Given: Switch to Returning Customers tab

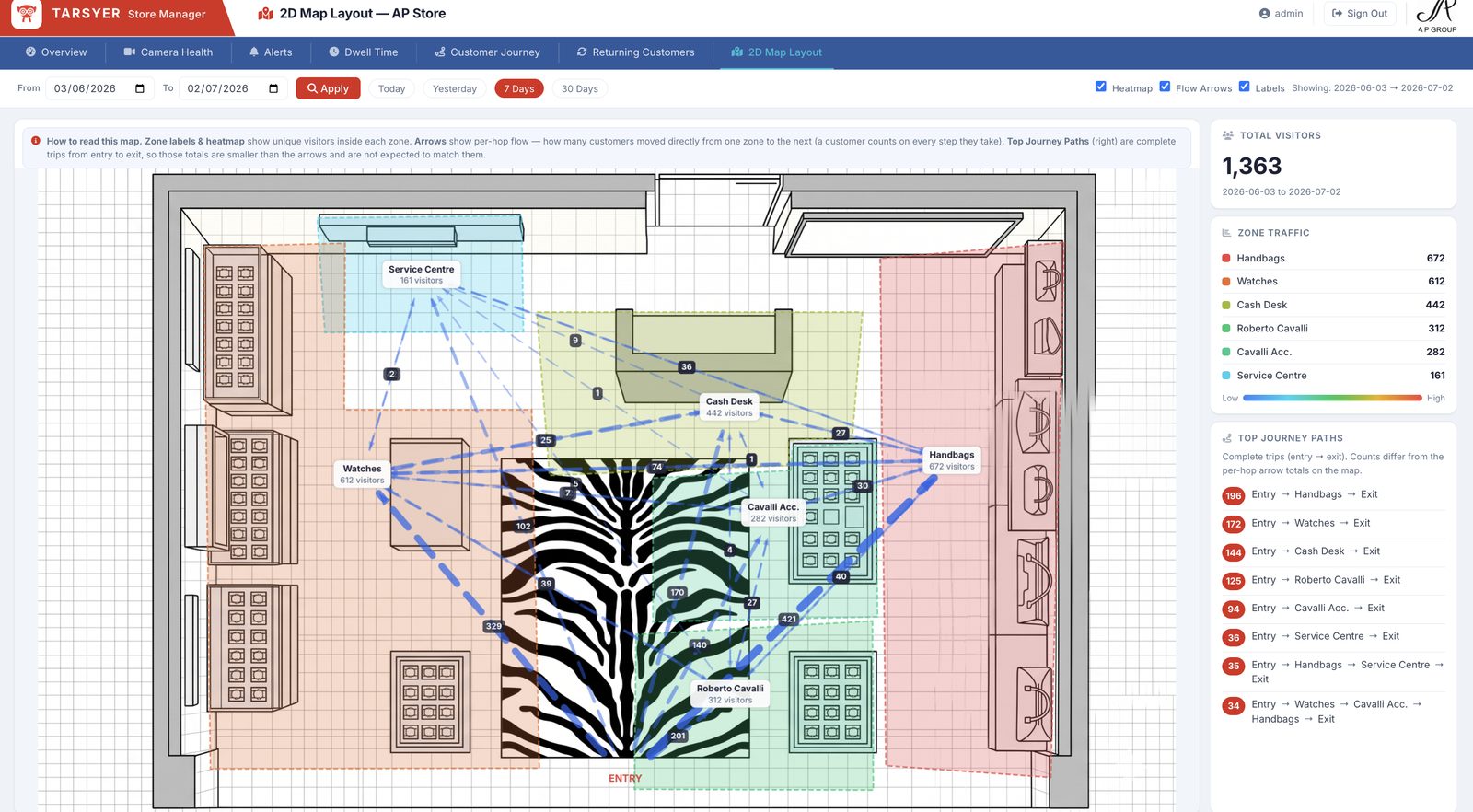Looking at the screenshot, I should coord(636,52).
